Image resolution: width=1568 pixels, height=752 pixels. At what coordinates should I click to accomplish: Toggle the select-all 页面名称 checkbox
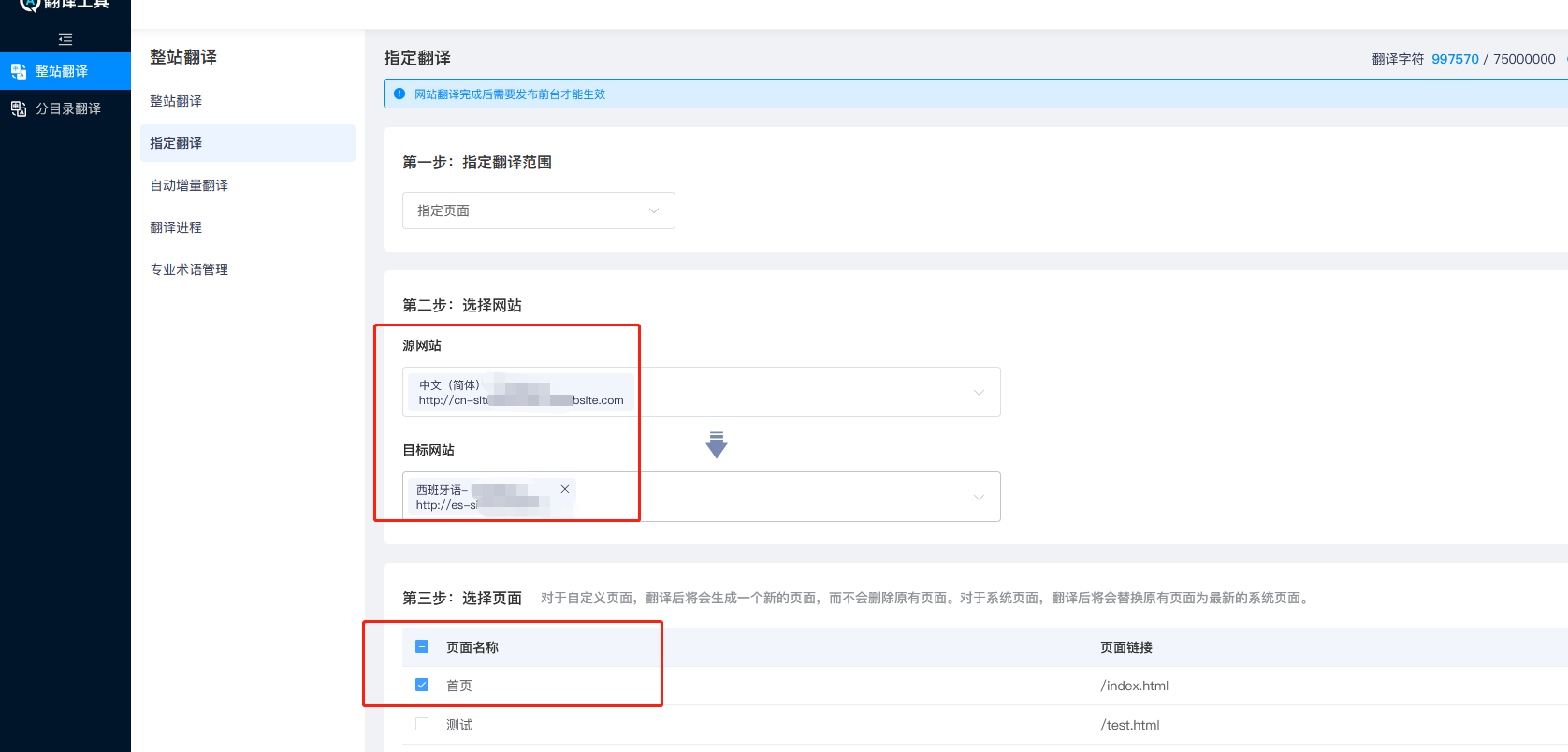422,646
